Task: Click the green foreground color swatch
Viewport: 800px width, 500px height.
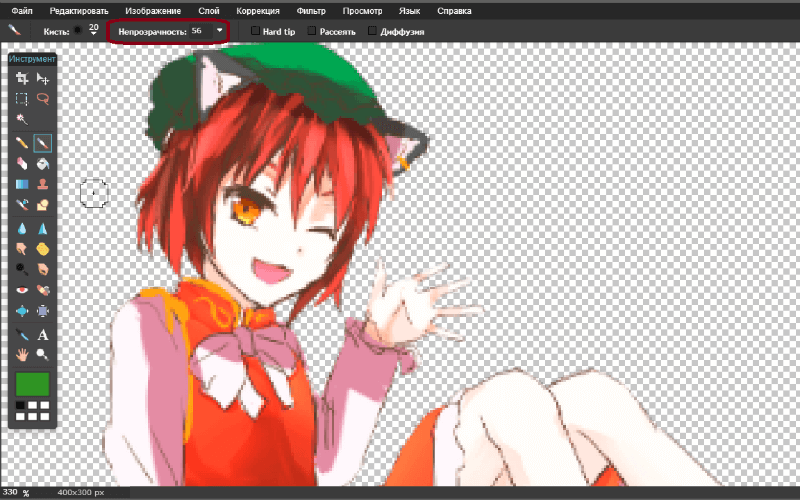Action: point(32,384)
